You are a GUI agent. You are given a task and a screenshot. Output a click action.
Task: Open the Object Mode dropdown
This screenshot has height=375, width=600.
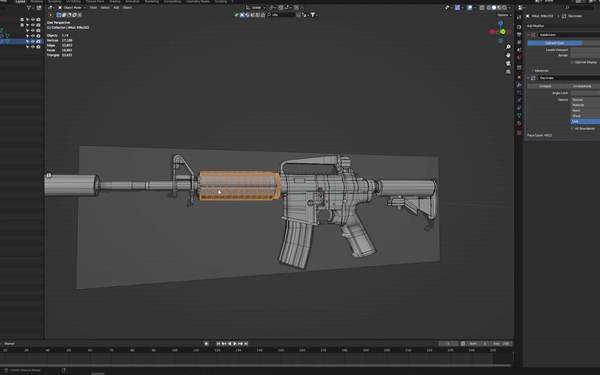pos(72,8)
